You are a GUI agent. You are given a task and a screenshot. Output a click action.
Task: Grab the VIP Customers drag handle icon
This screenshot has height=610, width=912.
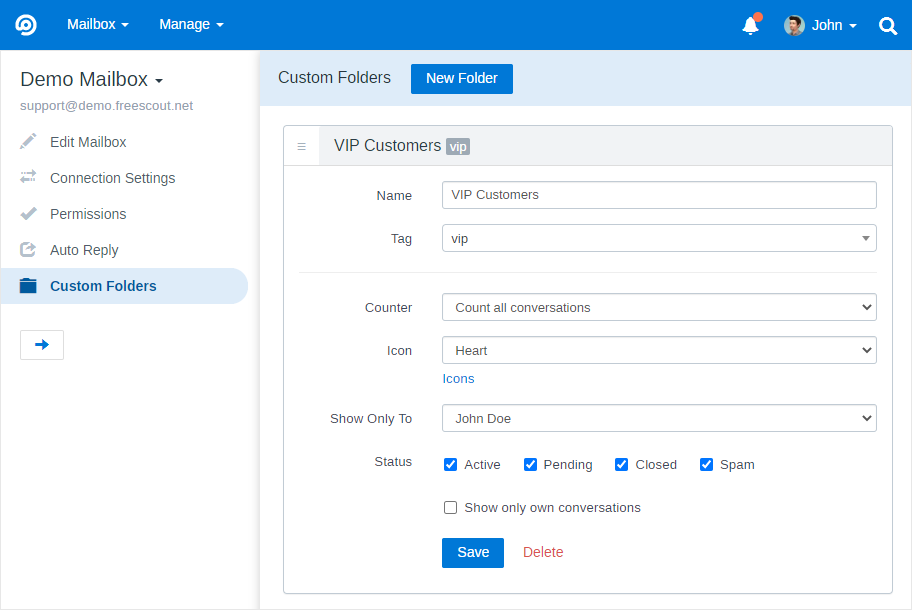(x=302, y=145)
